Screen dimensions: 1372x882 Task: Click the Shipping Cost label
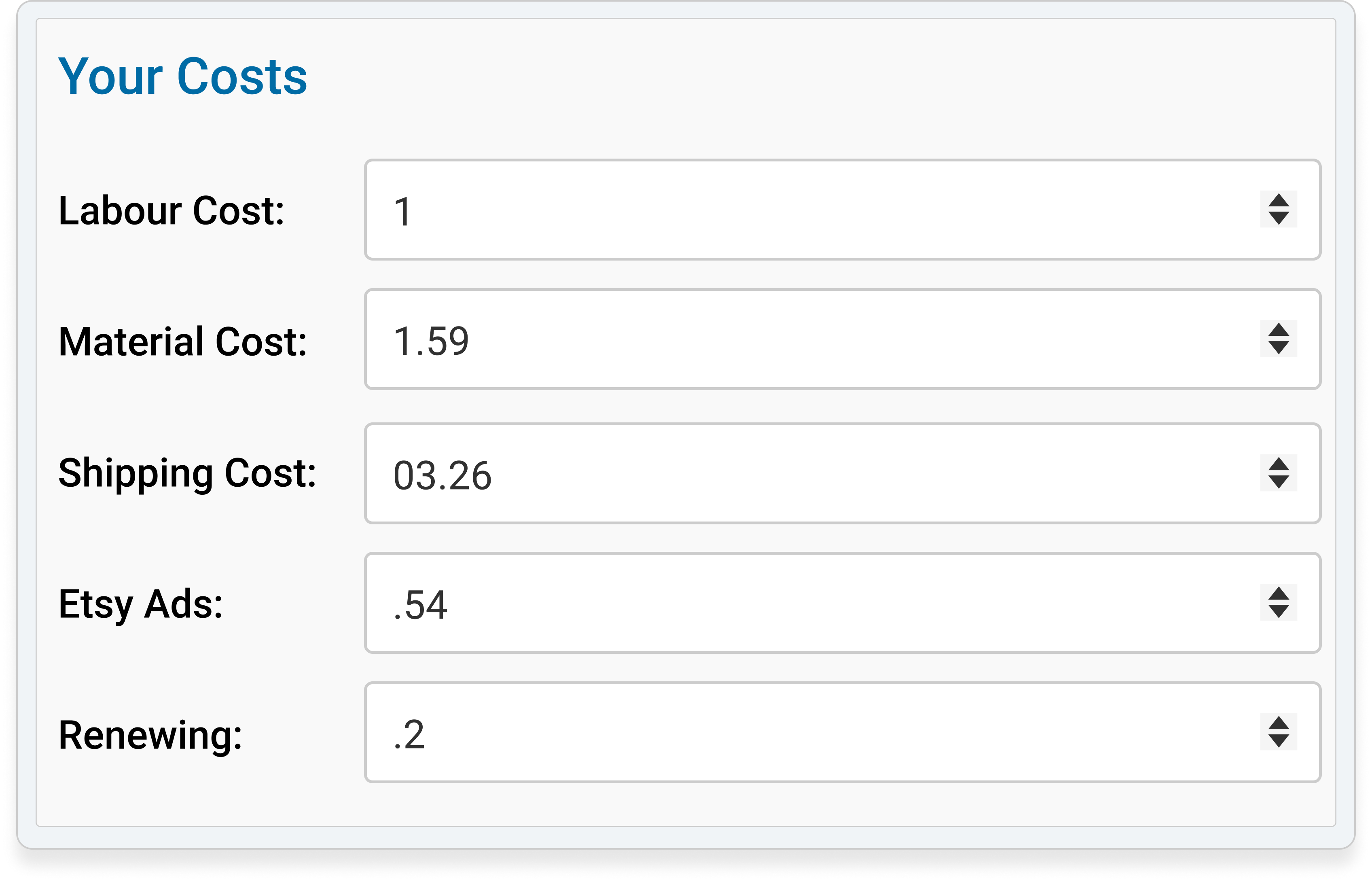pyautogui.click(x=187, y=474)
